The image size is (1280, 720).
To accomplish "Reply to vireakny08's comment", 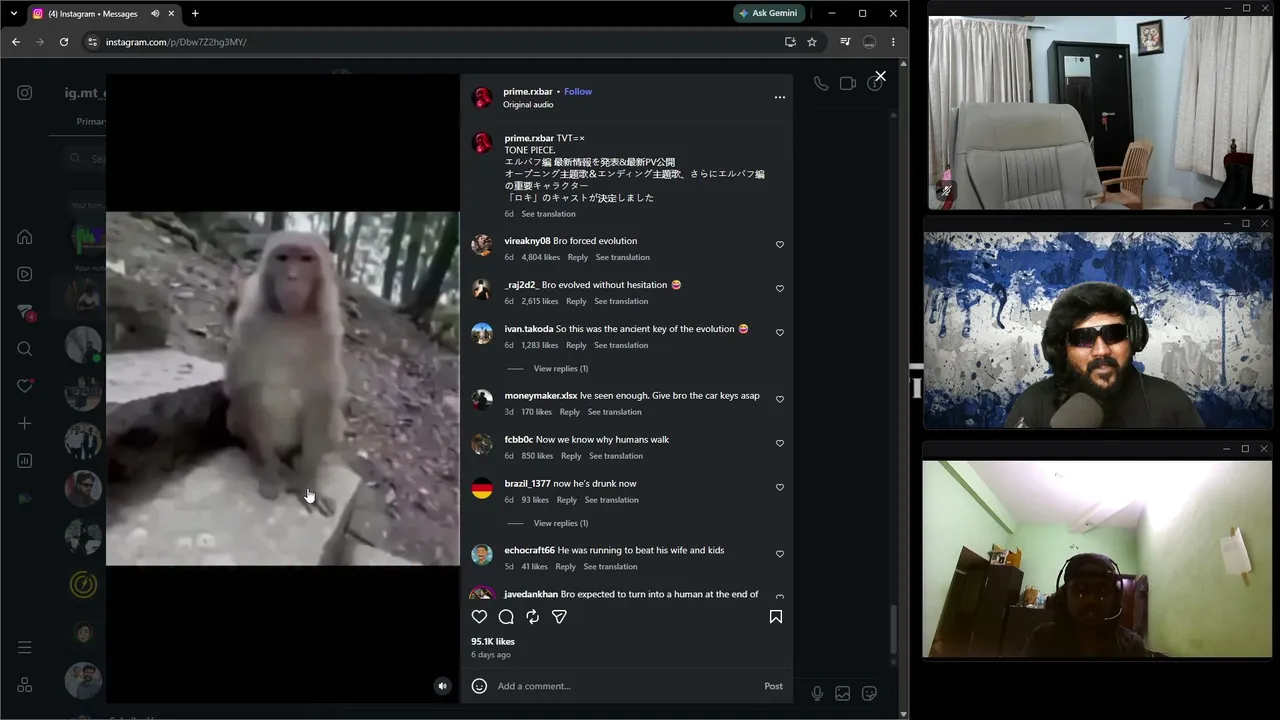I will click(578, 257).
